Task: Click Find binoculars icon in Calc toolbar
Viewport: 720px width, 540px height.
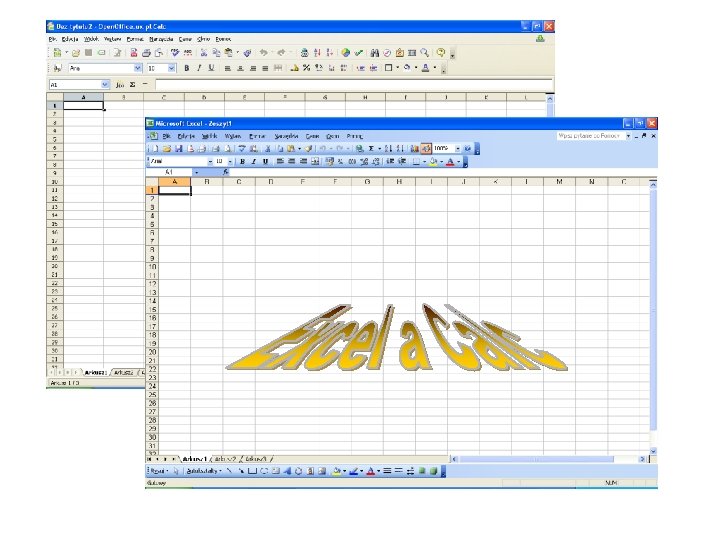Action: pyautogui.click(x=375, y=53)
